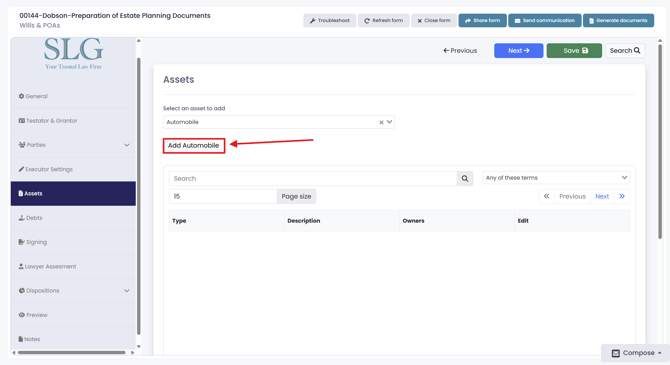Go to Previous form page
The width and height of the screenshot is (670, 365).
pos(460,50)
